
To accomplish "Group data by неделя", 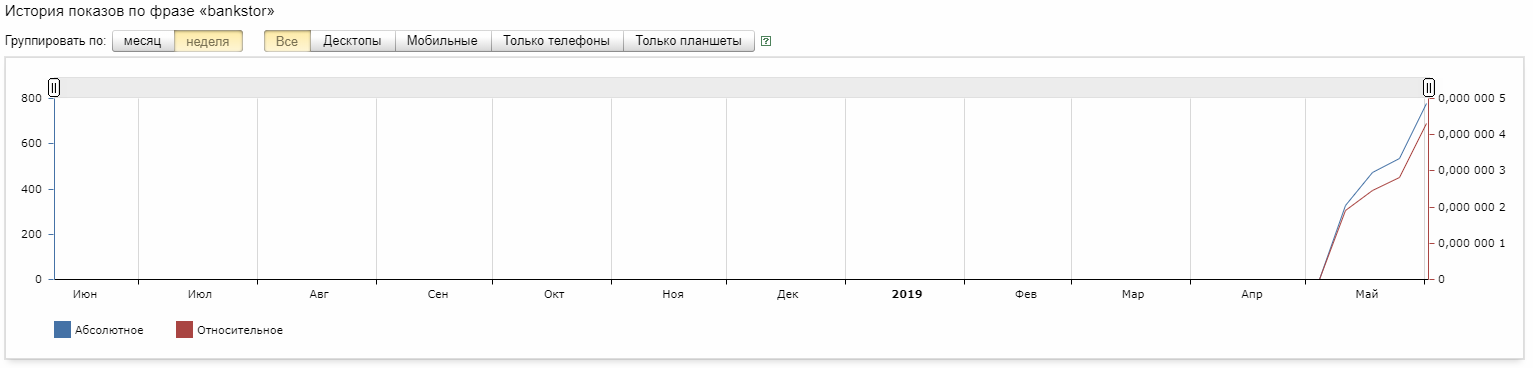I will 208,41.
